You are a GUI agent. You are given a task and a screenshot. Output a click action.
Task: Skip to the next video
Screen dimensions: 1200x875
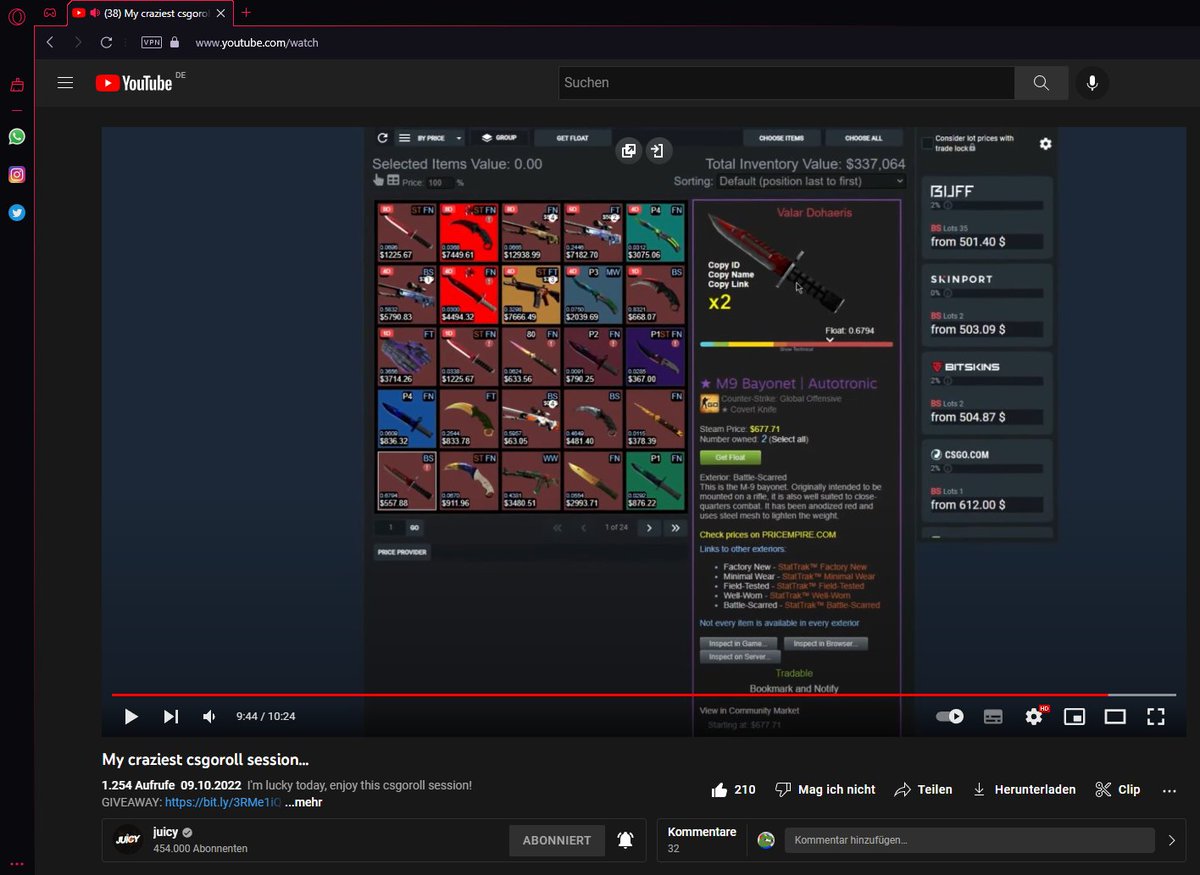171,716
